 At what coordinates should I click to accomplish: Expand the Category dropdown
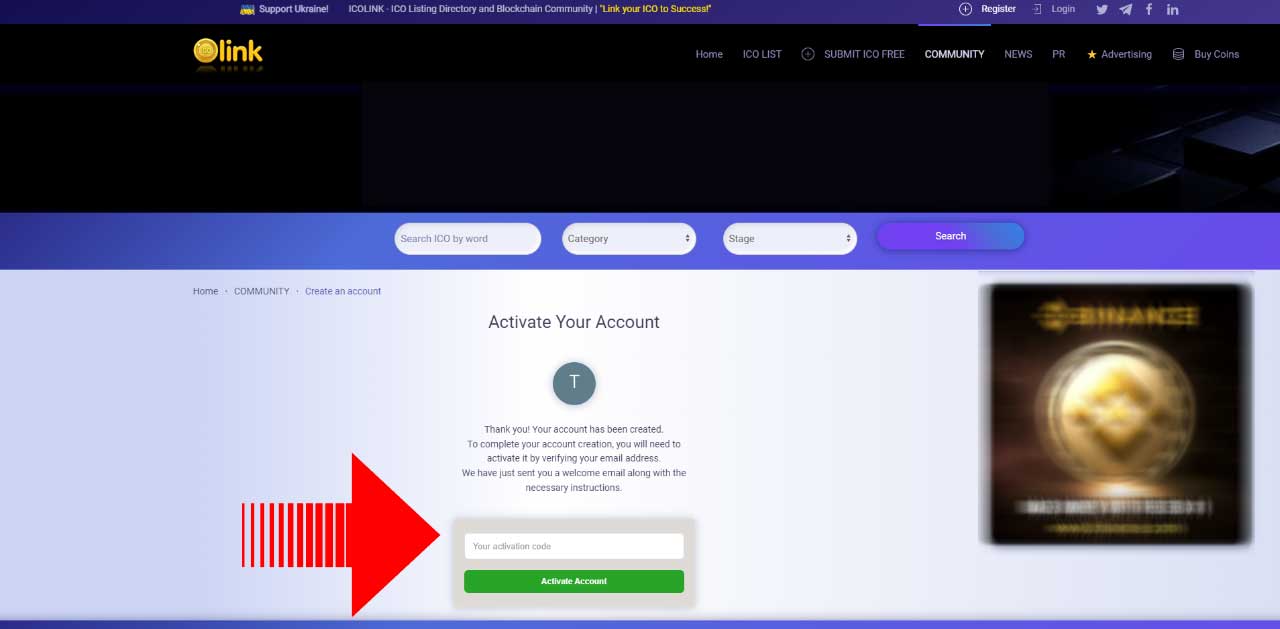tap(629, 238)
